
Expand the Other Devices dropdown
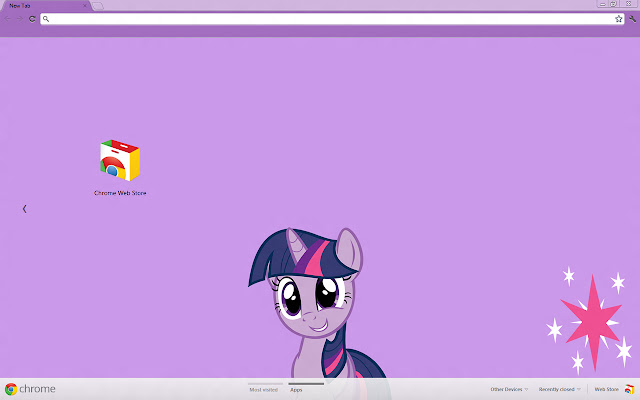[x=509, y=389]
